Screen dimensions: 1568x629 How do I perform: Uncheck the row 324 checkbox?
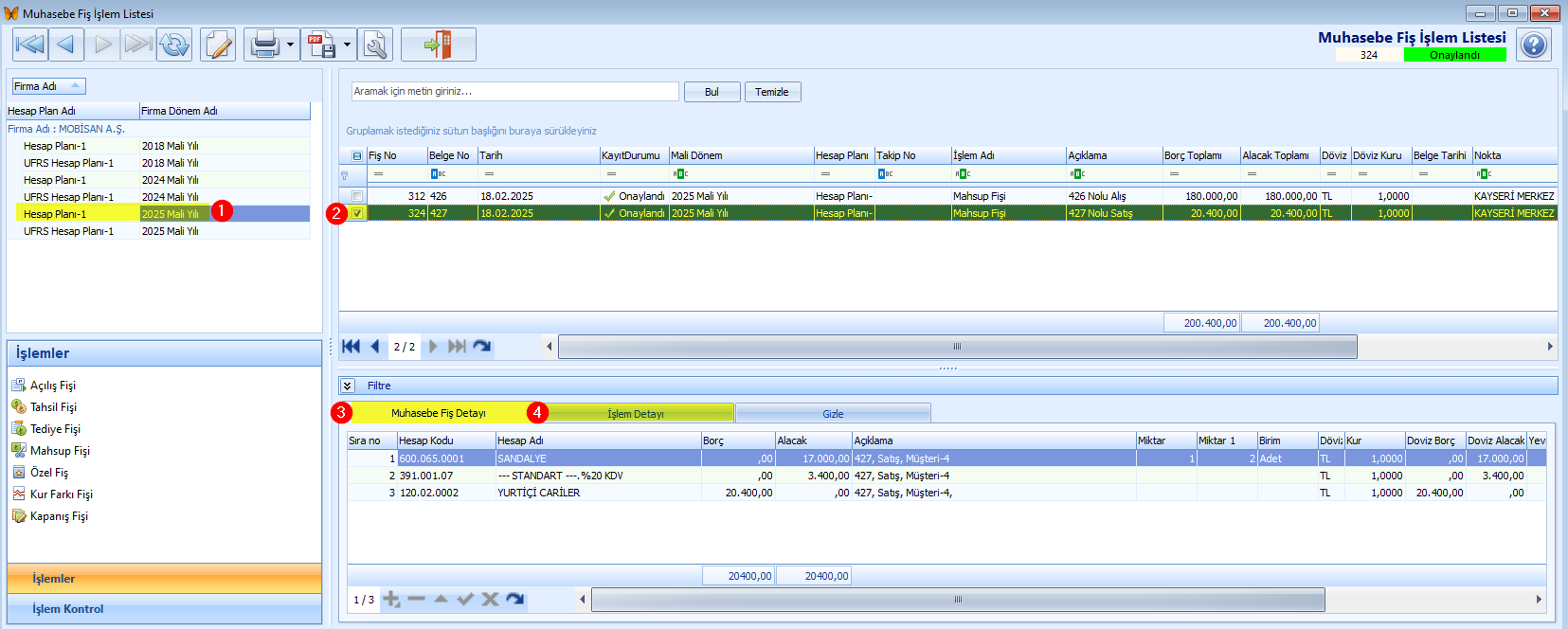click(x=357, y=213)
